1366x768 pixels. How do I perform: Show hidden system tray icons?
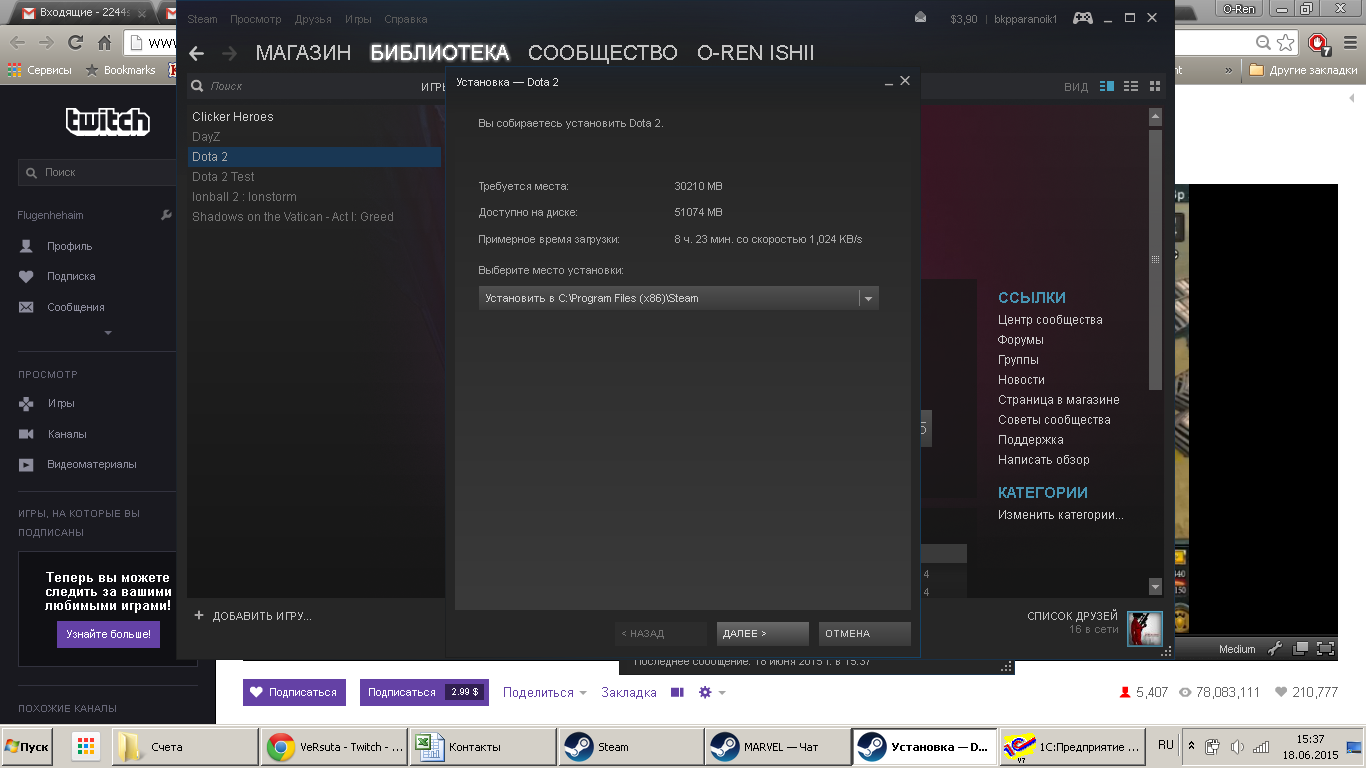pos(1192,746)
